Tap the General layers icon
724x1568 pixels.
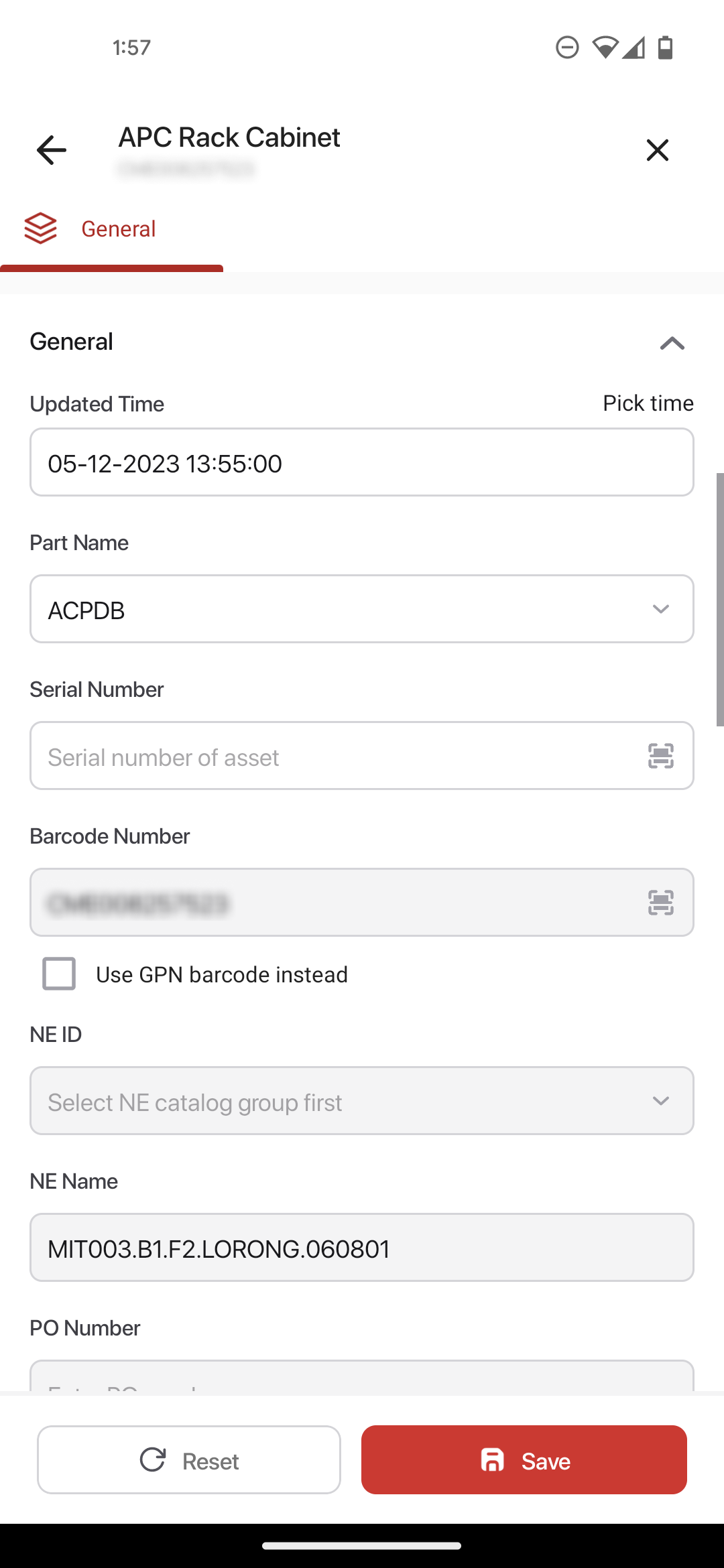click(41, 228)
